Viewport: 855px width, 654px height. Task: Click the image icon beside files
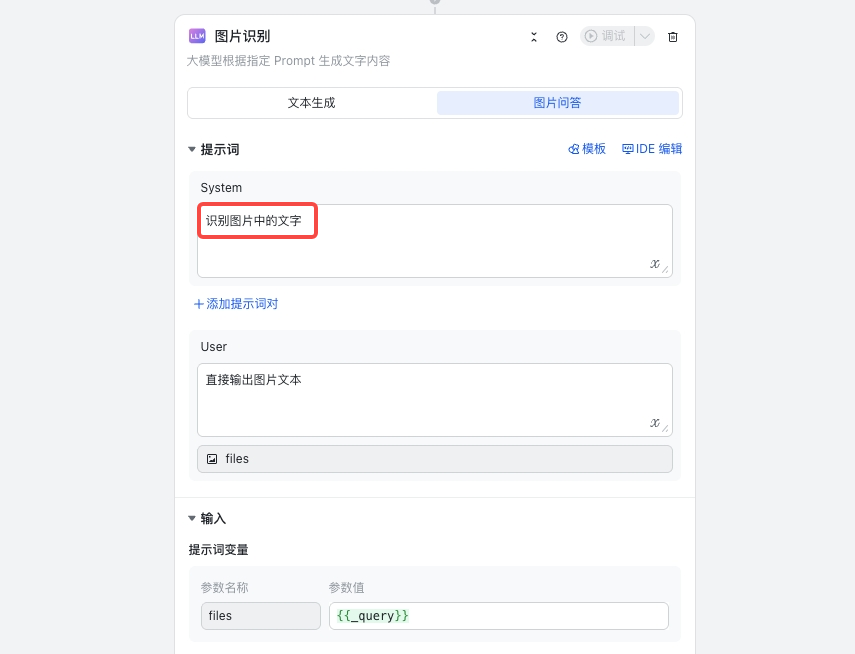(x=212, y=459)
